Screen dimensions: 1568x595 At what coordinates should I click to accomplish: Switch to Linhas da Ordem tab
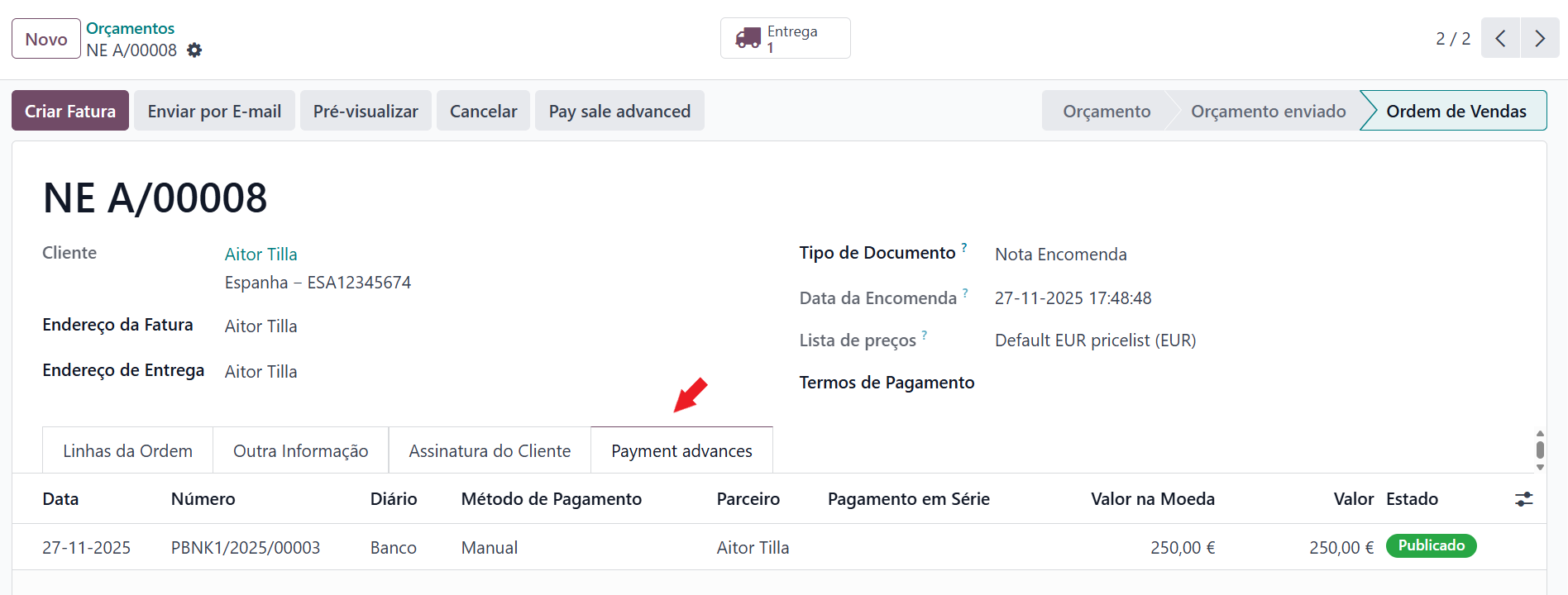pos(127,450)
